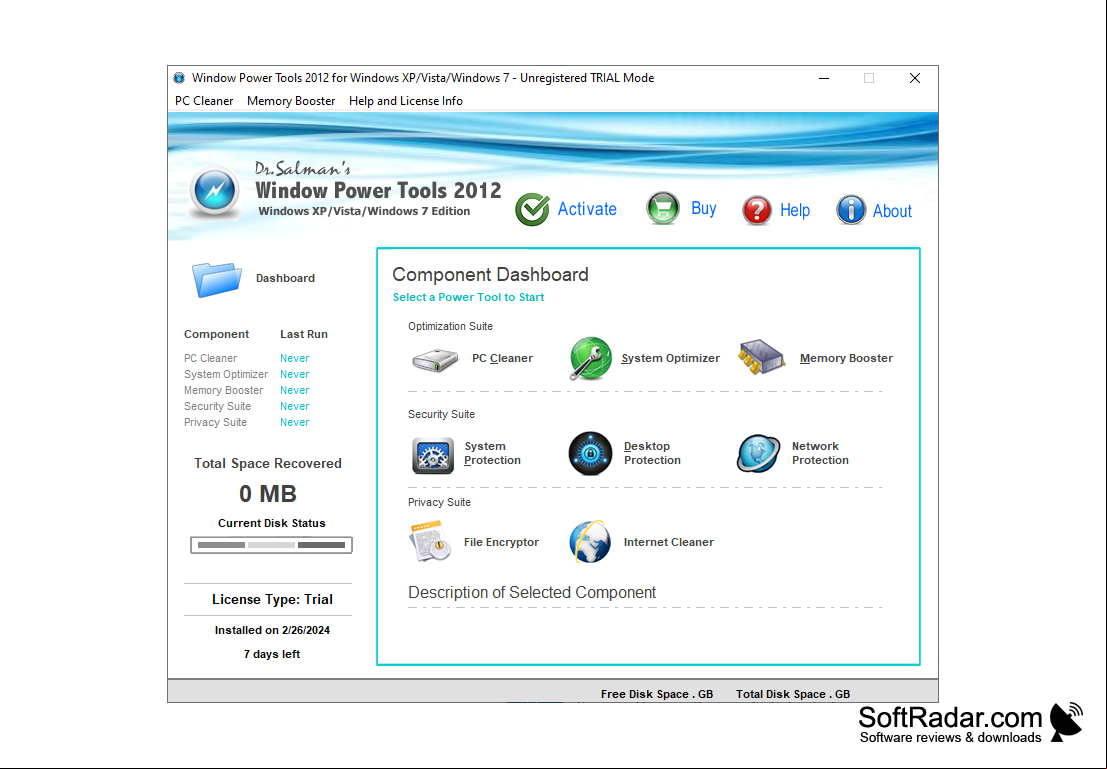Click the Network Protection label
This screenshot has width=1107, height=769.
(x=820, y=453)
